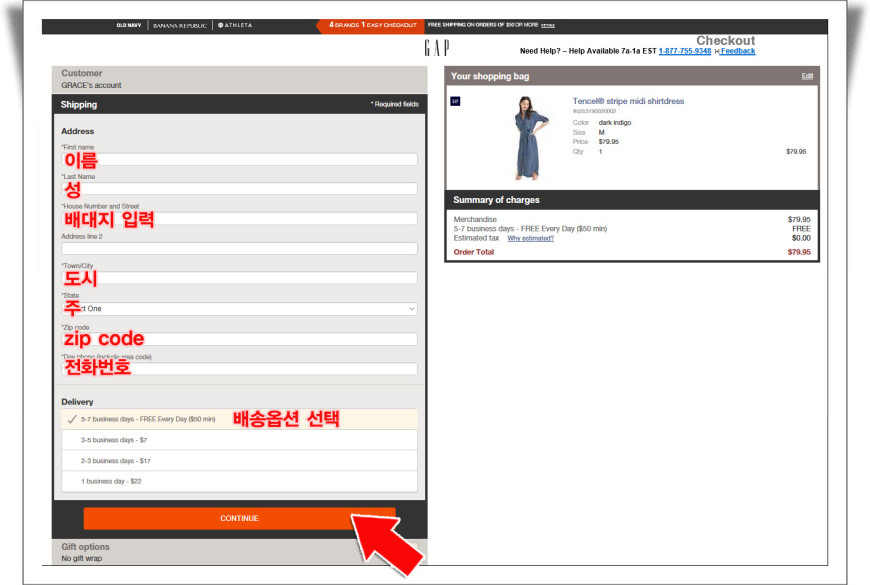The height and width of the screenshot is (585, 870).
Task: Click the Summary of charges header
Action: click(x=631, y=200)
